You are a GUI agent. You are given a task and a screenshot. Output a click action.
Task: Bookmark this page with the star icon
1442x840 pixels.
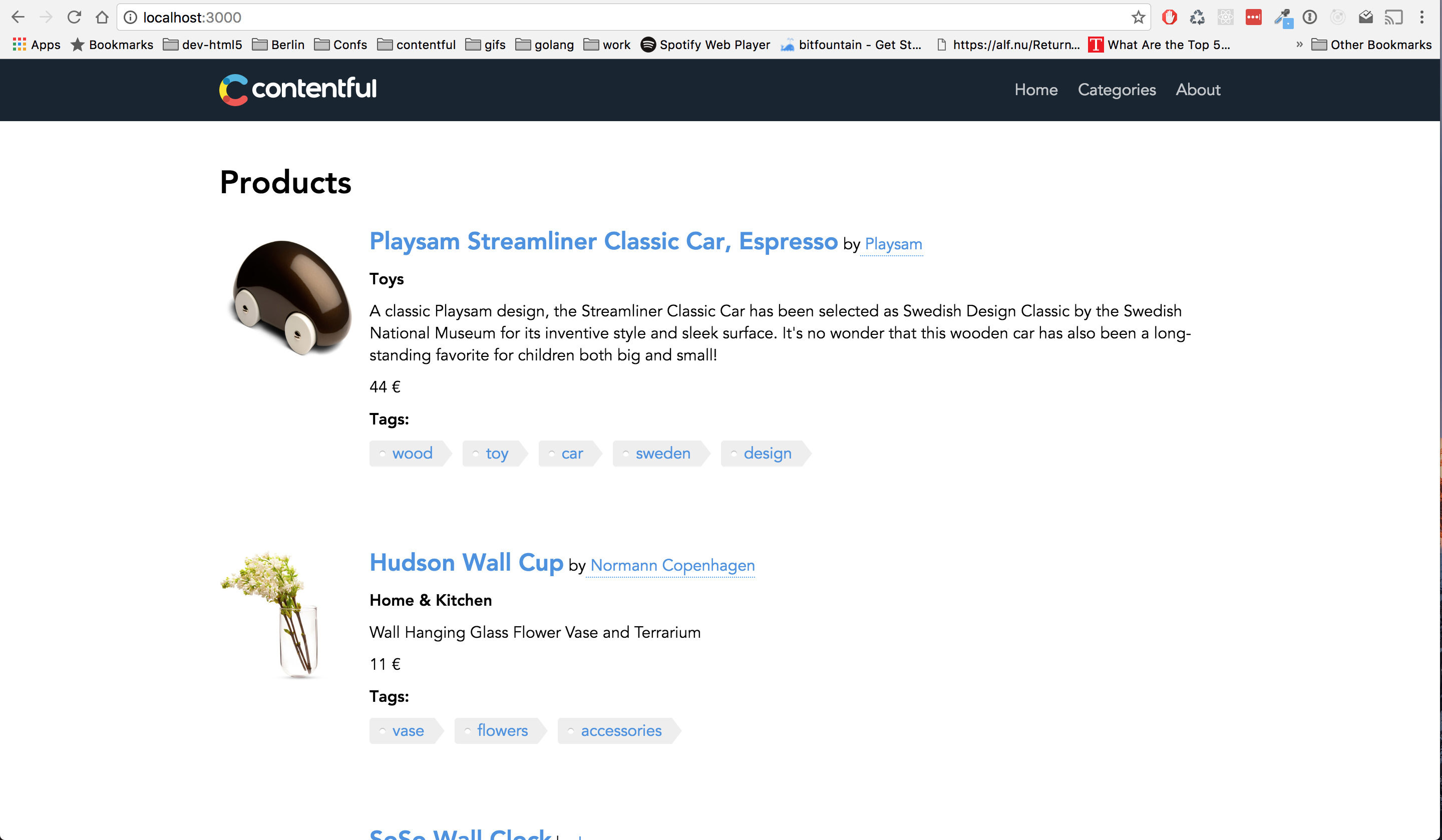click(x=1138, y=17)
